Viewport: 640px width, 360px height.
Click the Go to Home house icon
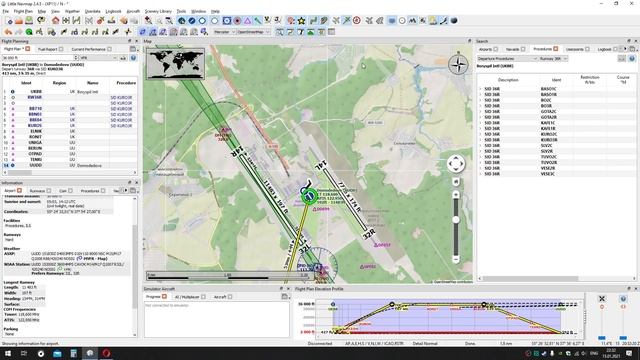point(56,21)
